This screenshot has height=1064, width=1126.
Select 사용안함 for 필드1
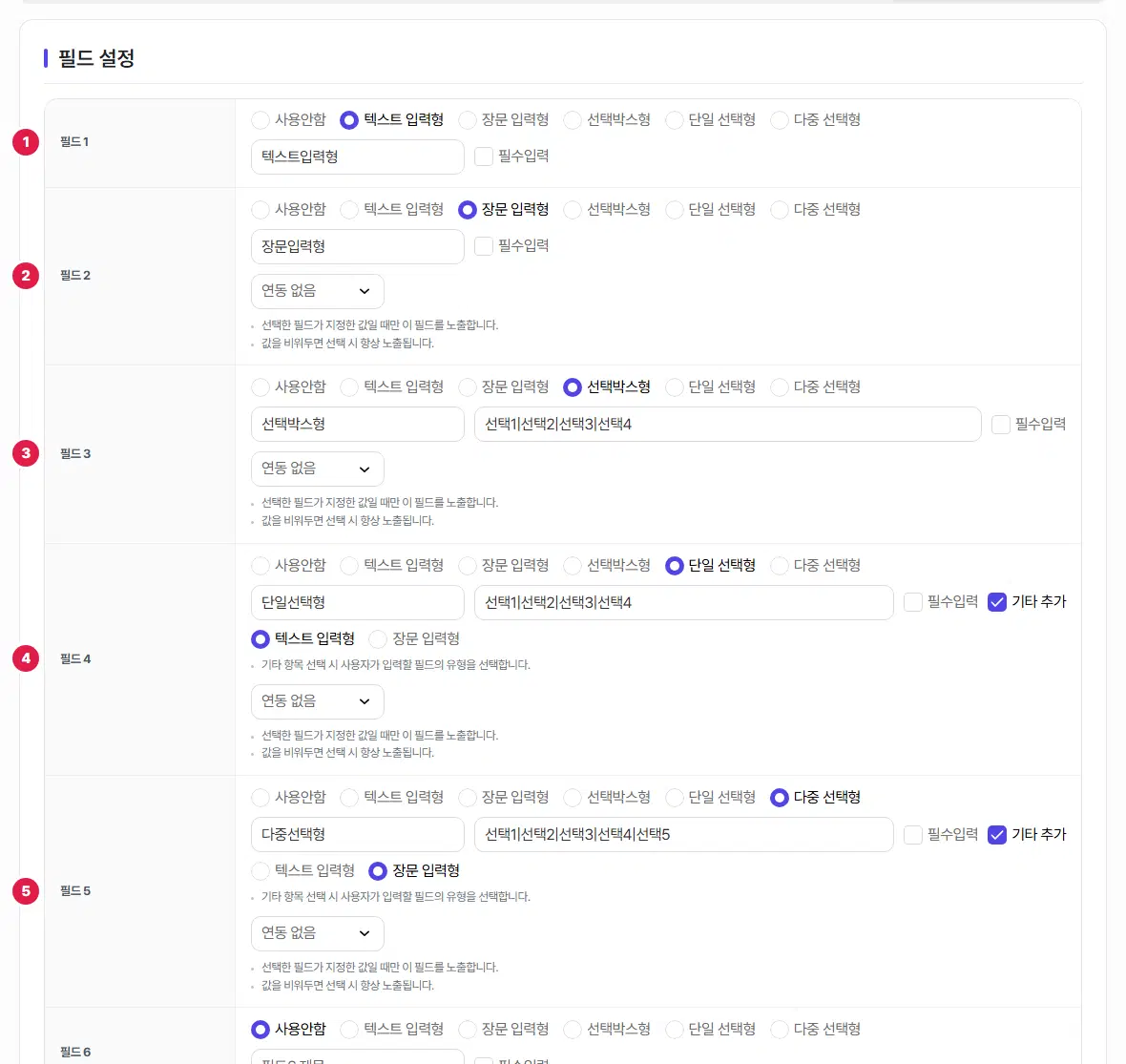click(x=260, y=120)
